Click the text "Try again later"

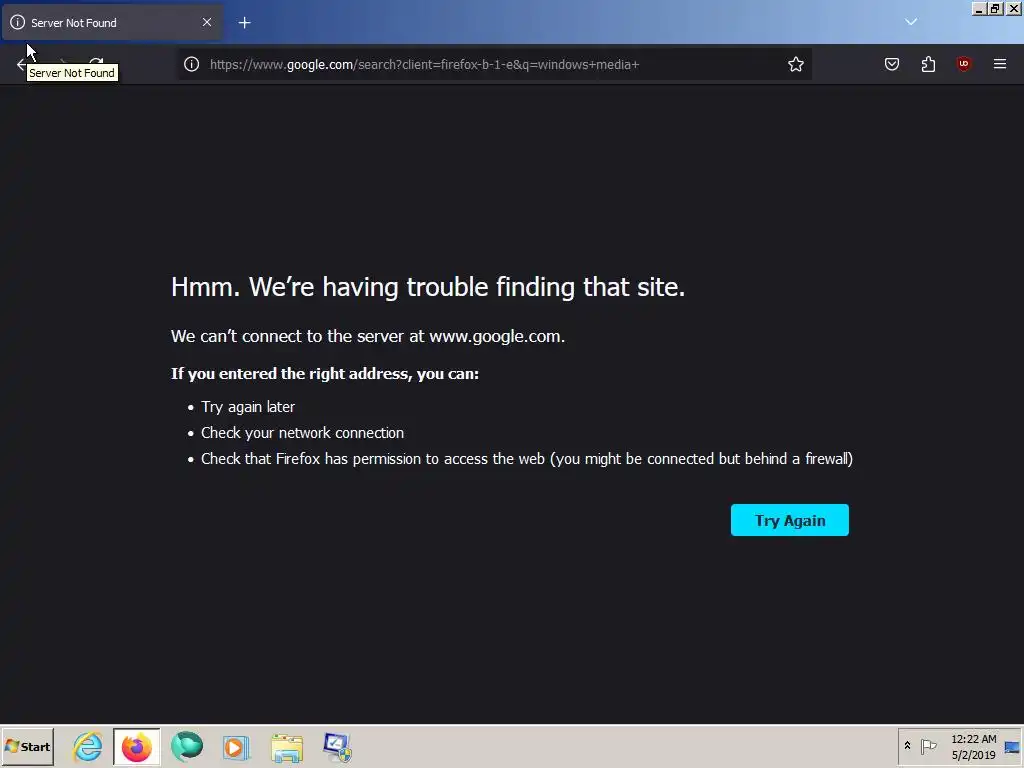(248, 406)
